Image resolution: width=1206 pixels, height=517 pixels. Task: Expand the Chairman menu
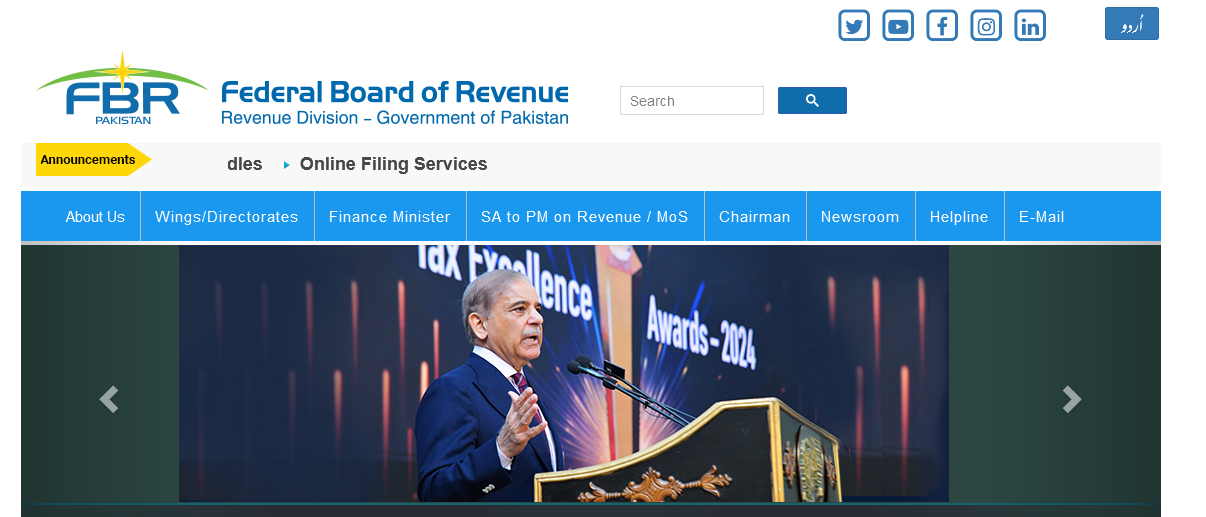point(755,217)
